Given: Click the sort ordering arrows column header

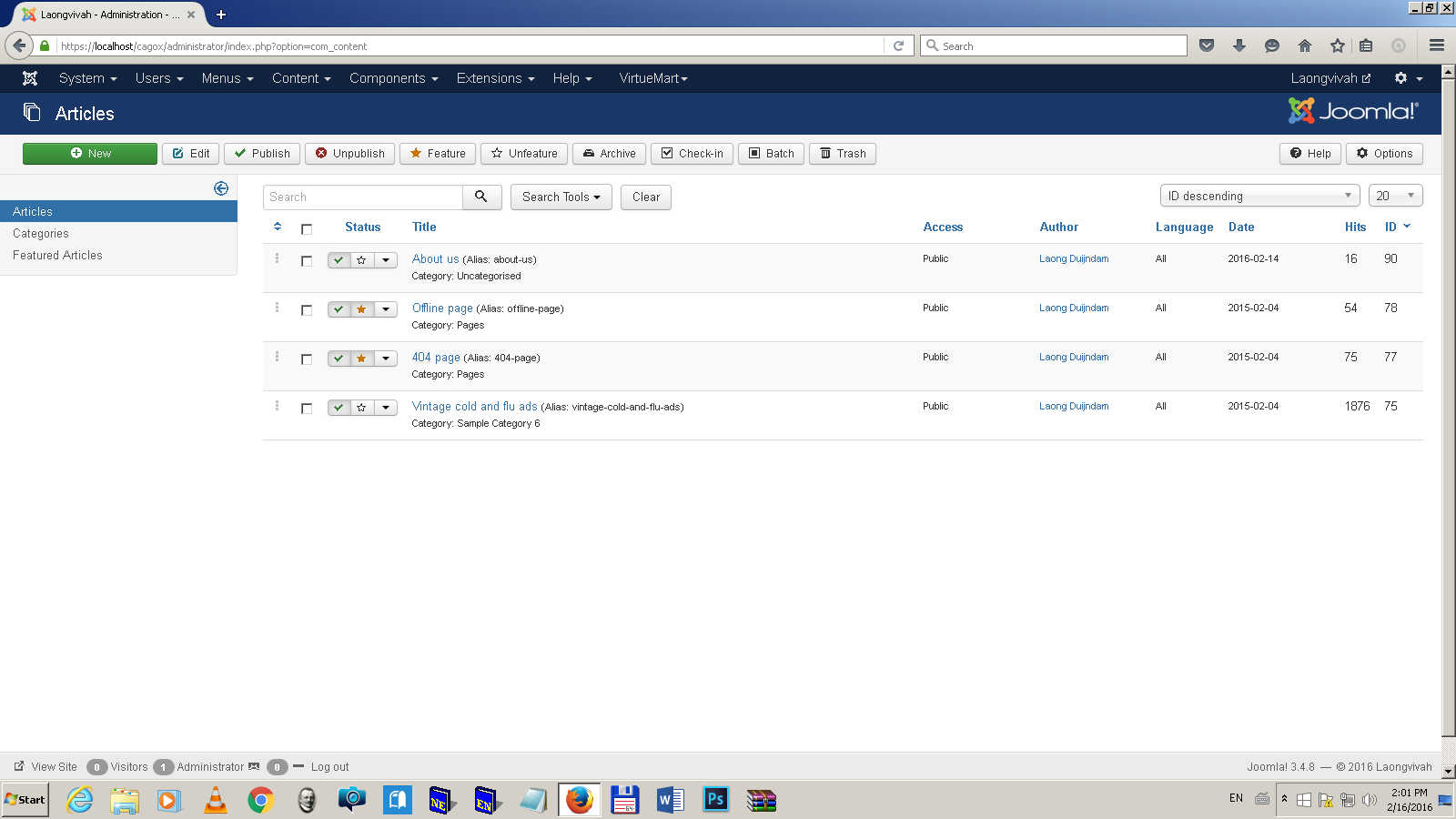Looking at the screenshot, I should click(278, 227).
